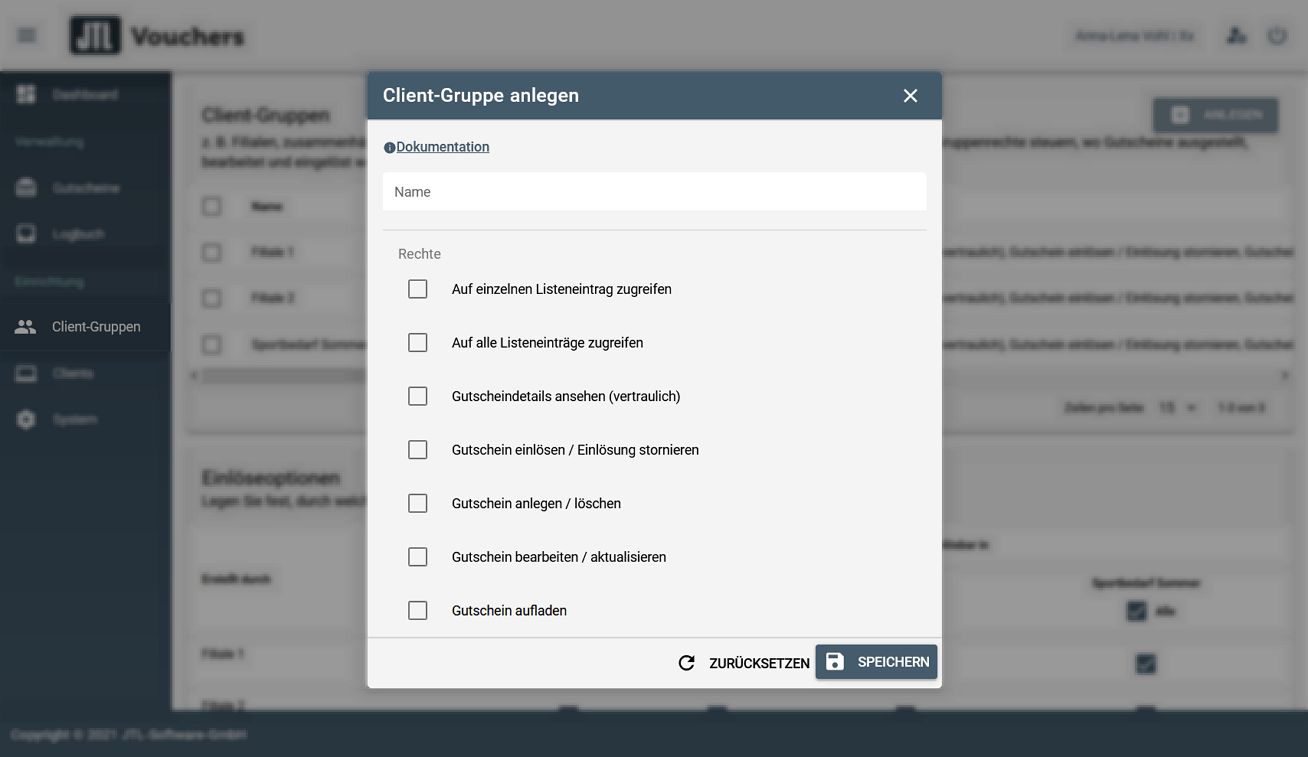Enable Gutschein einlösen / Einlösung stornieren
Viewport: 1308px width, 757px height.
coord(418,450)
